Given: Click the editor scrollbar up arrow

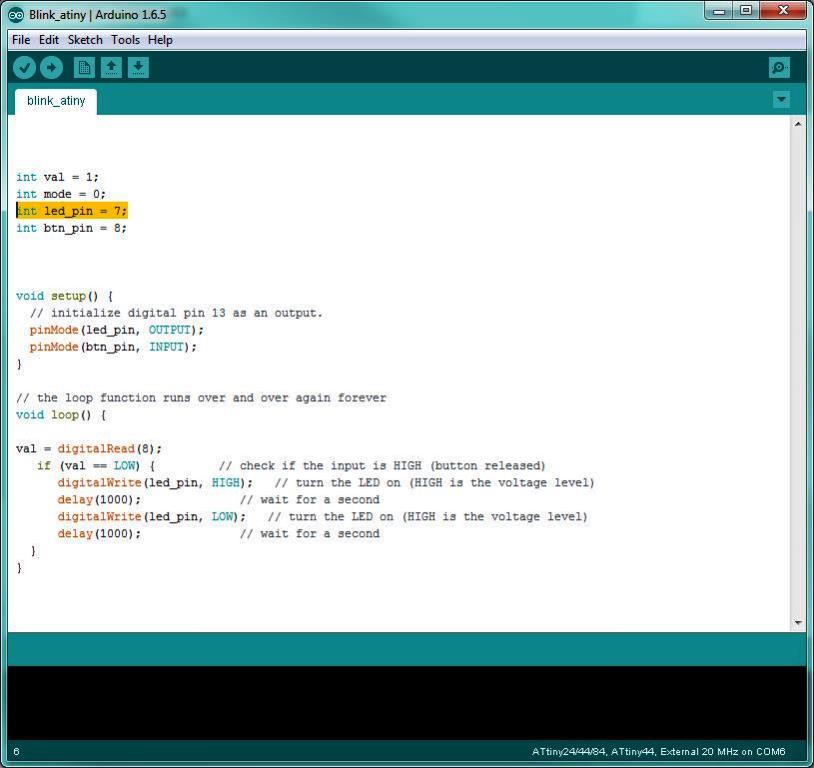Looking at the screenshot, I should (798, 124).
